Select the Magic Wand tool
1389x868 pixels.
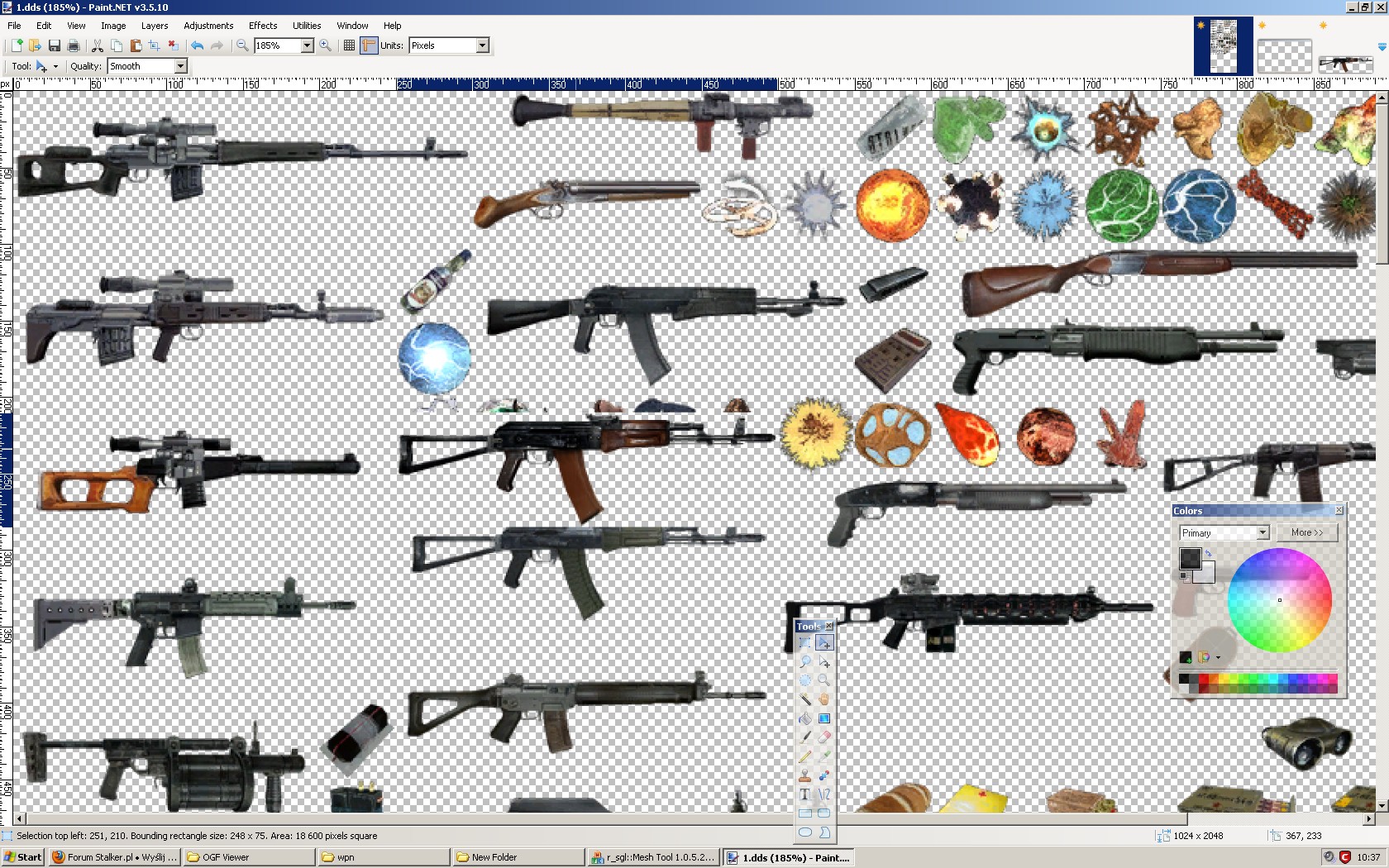[805, 699]
